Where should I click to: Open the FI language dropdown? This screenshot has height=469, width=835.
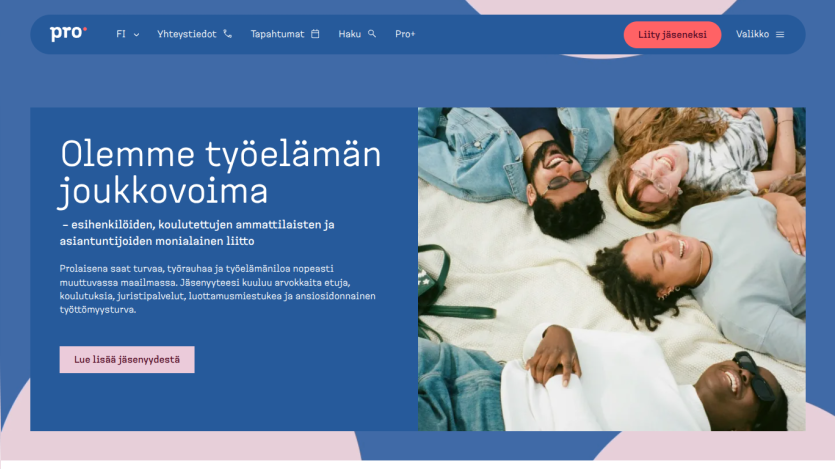click(x=128, y=34)
